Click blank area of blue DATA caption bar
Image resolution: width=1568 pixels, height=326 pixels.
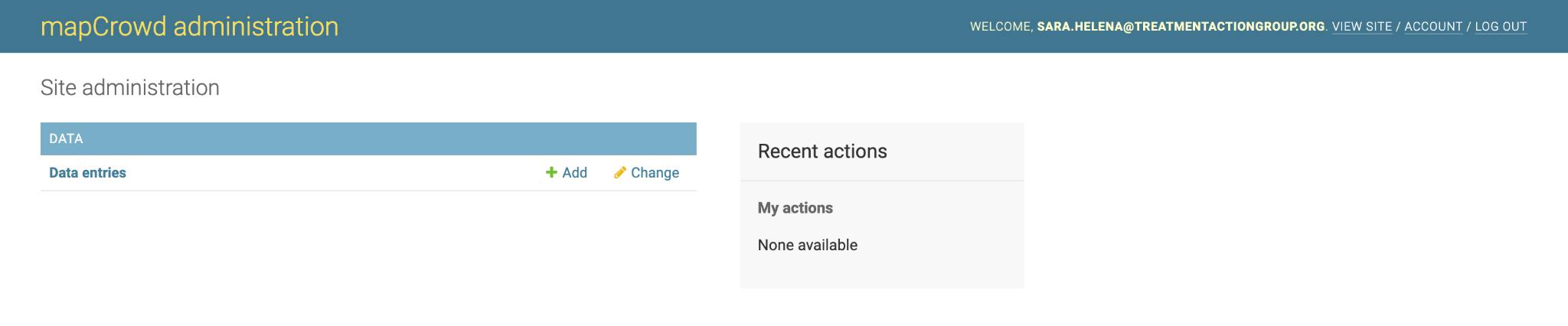383,139
